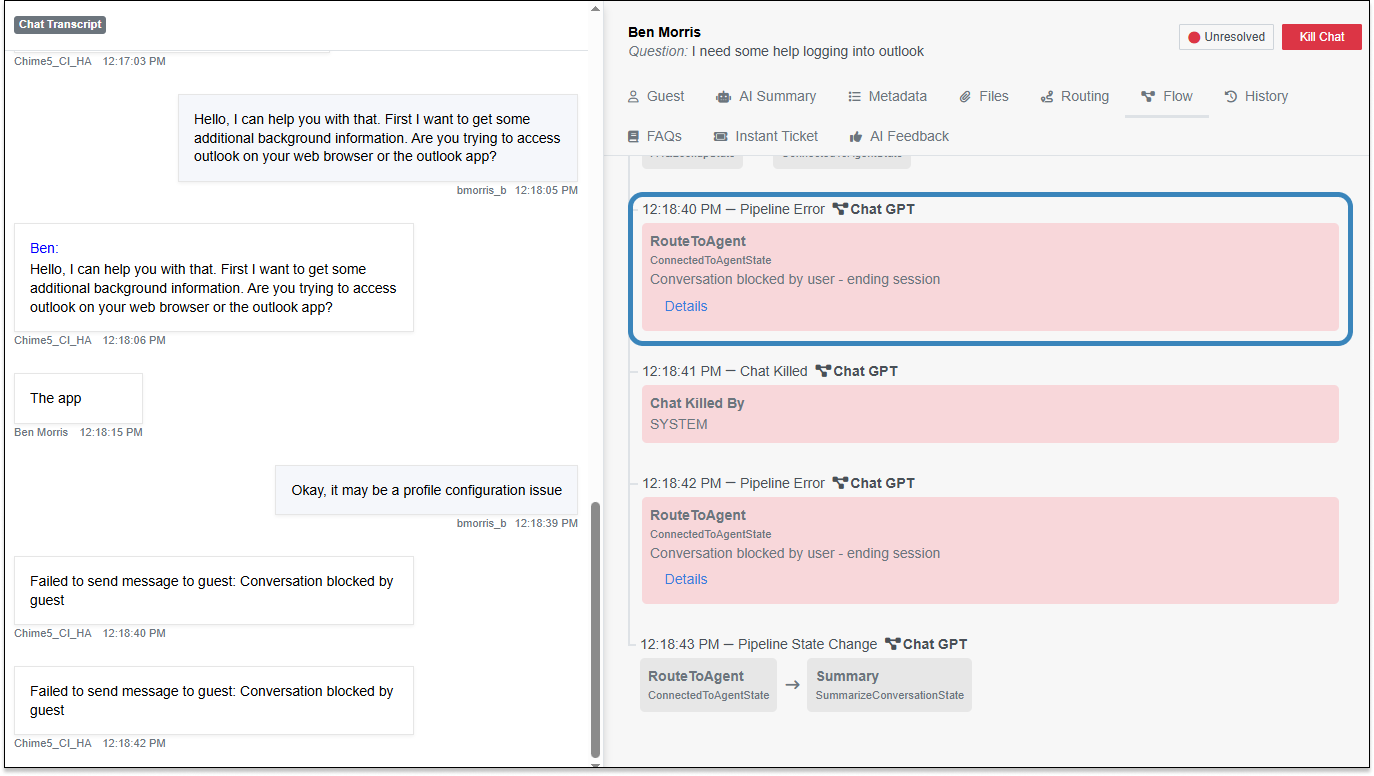Toggle the Unresolved status button

click(1225, 37)
